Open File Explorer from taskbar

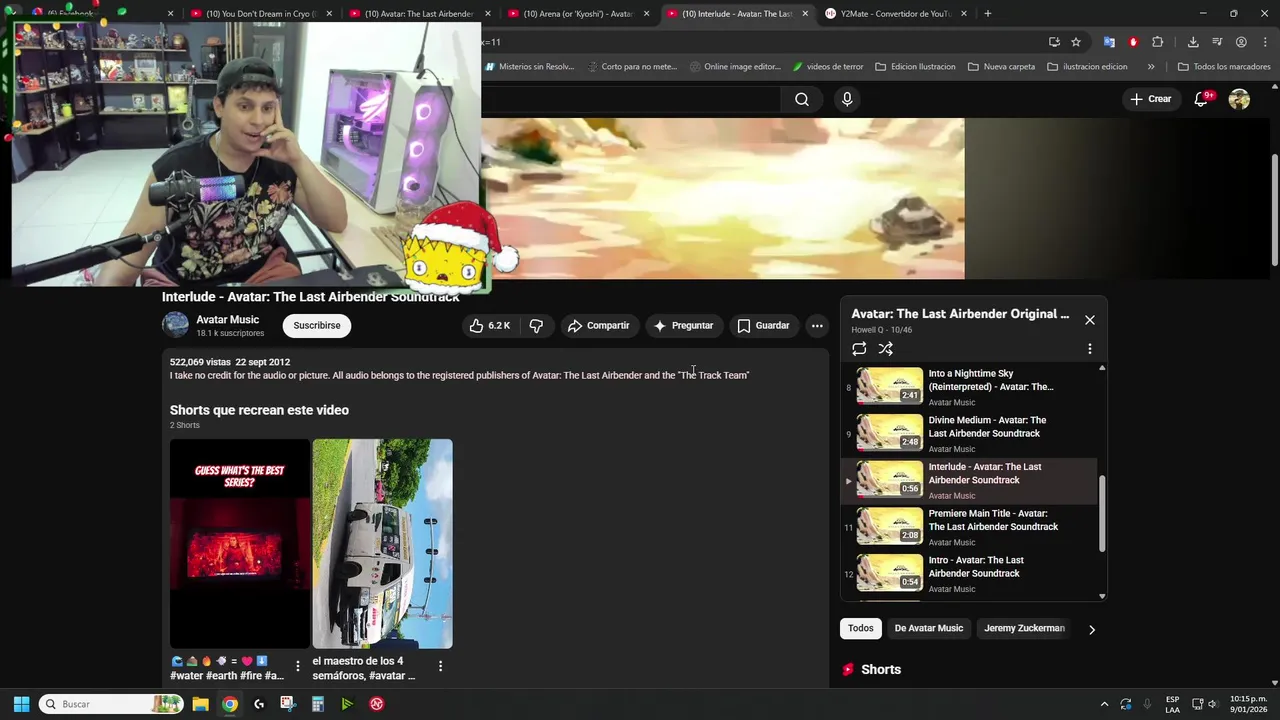click(200, 704)
